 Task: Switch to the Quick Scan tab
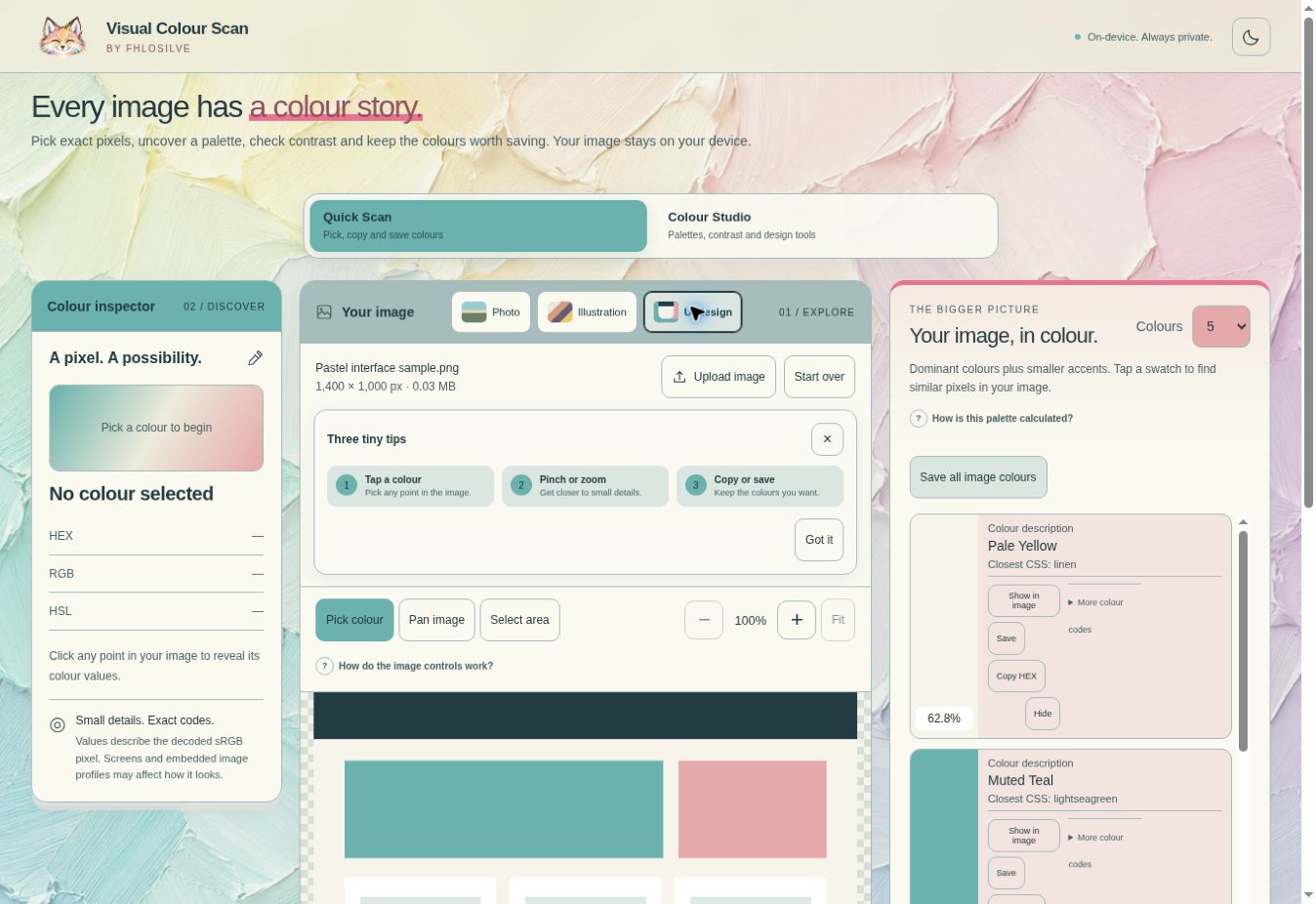(x=478, y=226)
